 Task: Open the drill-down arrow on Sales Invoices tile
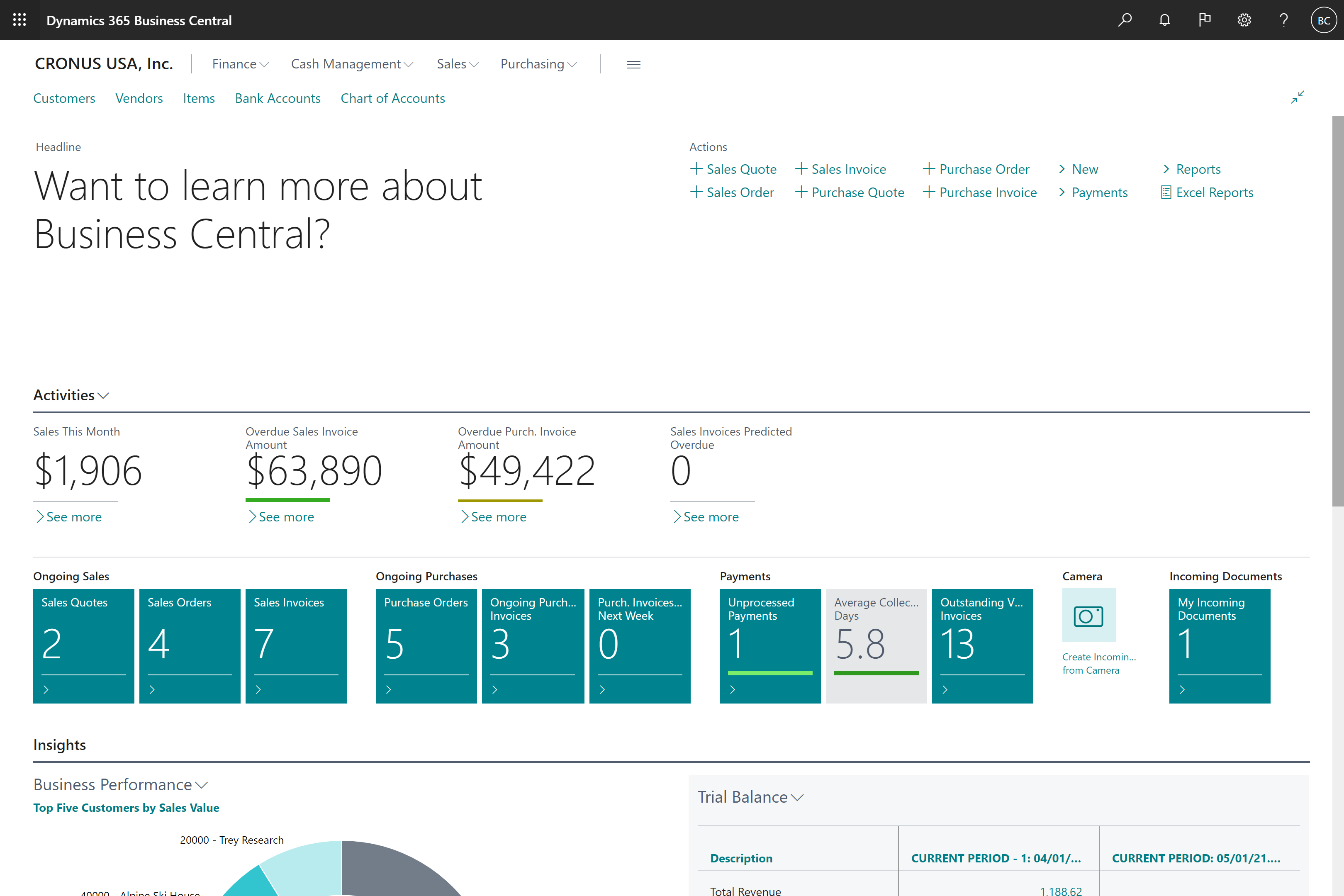(258, 689)
